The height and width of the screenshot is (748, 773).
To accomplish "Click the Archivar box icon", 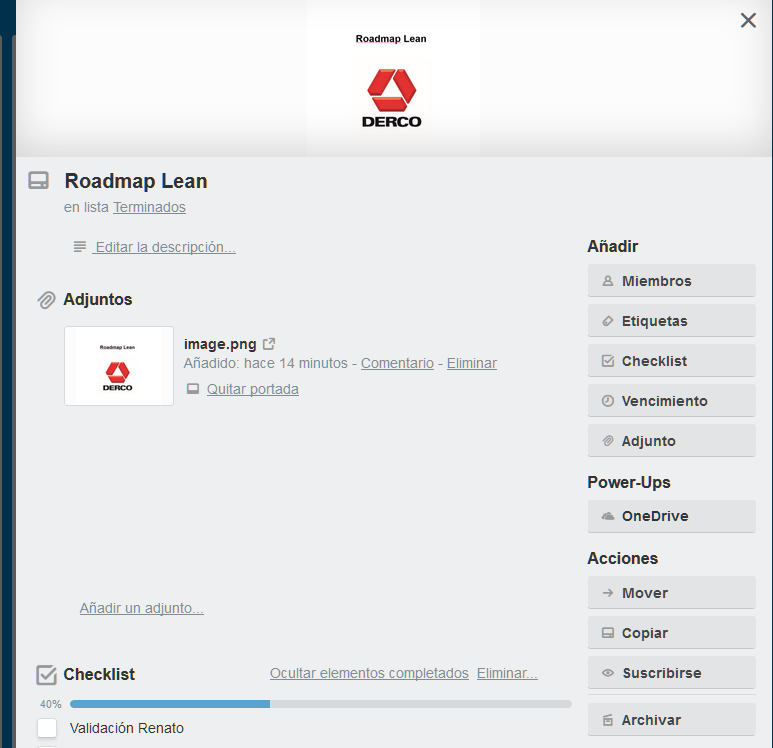I will tap(608, 720).
